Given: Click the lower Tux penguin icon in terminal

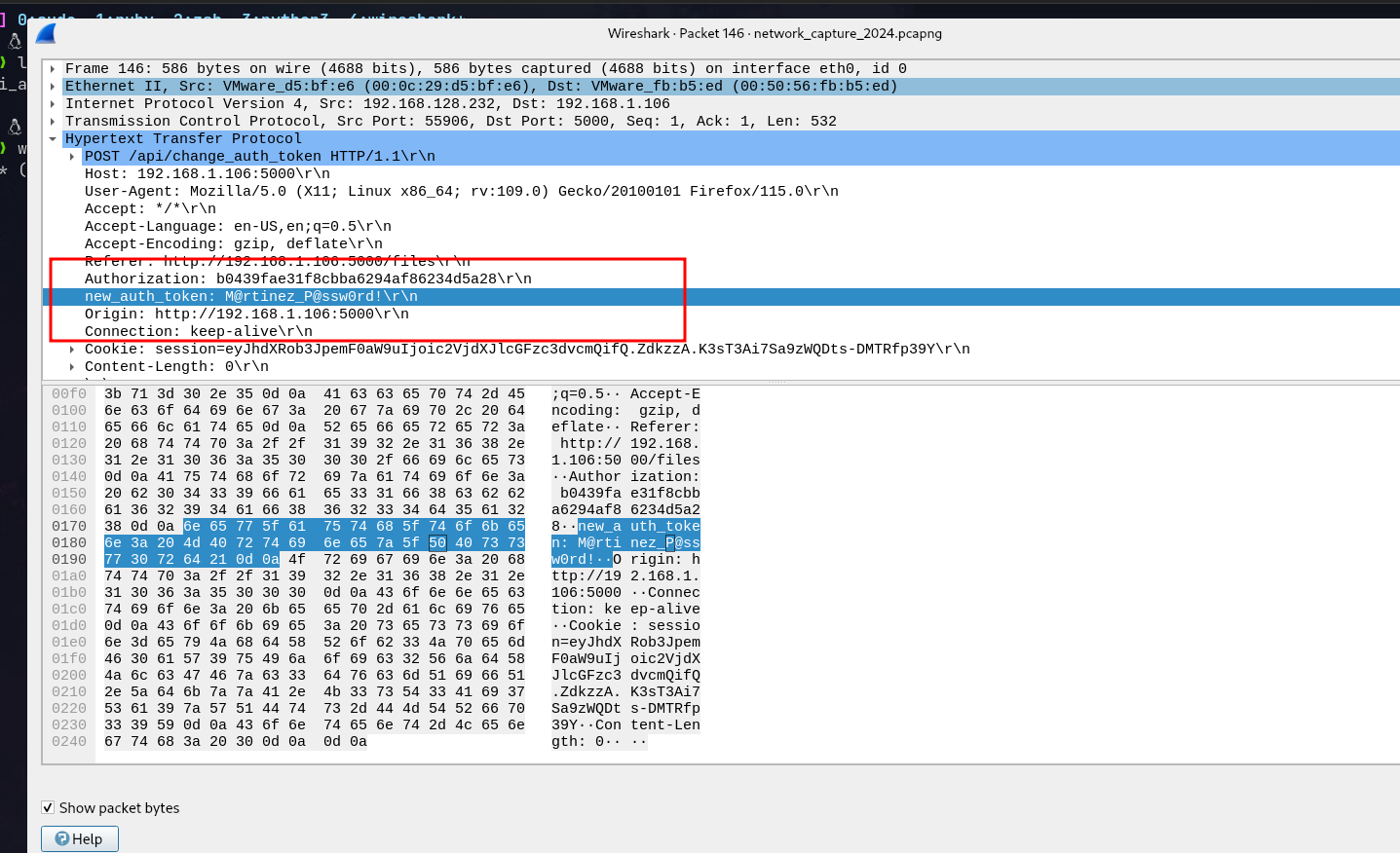Looking at the screenshot, I should tap(15, 127).
